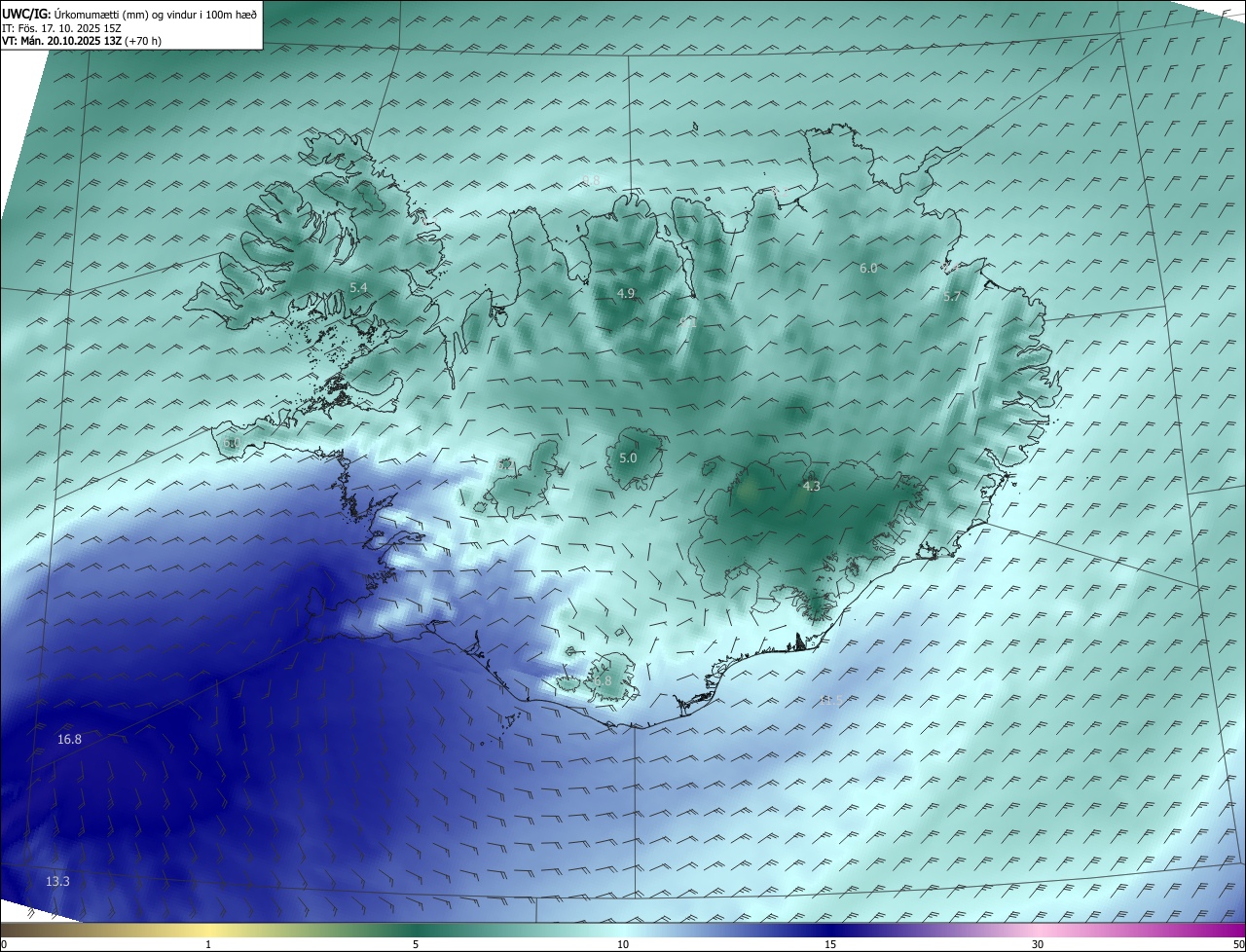Click the 5.7 value near the east coast
Screen dimensions: 1246x952
[952, 296]
